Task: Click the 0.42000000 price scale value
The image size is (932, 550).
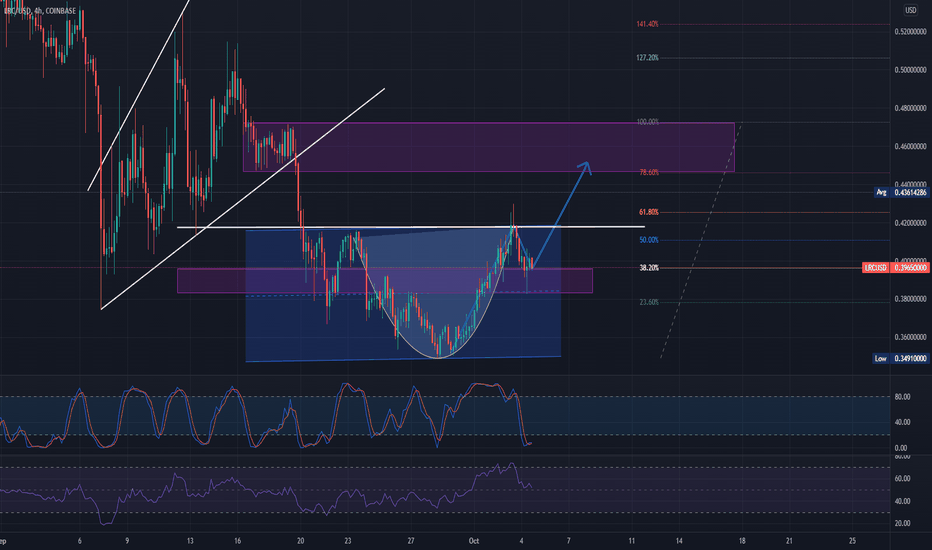Action: click(911, 223)
